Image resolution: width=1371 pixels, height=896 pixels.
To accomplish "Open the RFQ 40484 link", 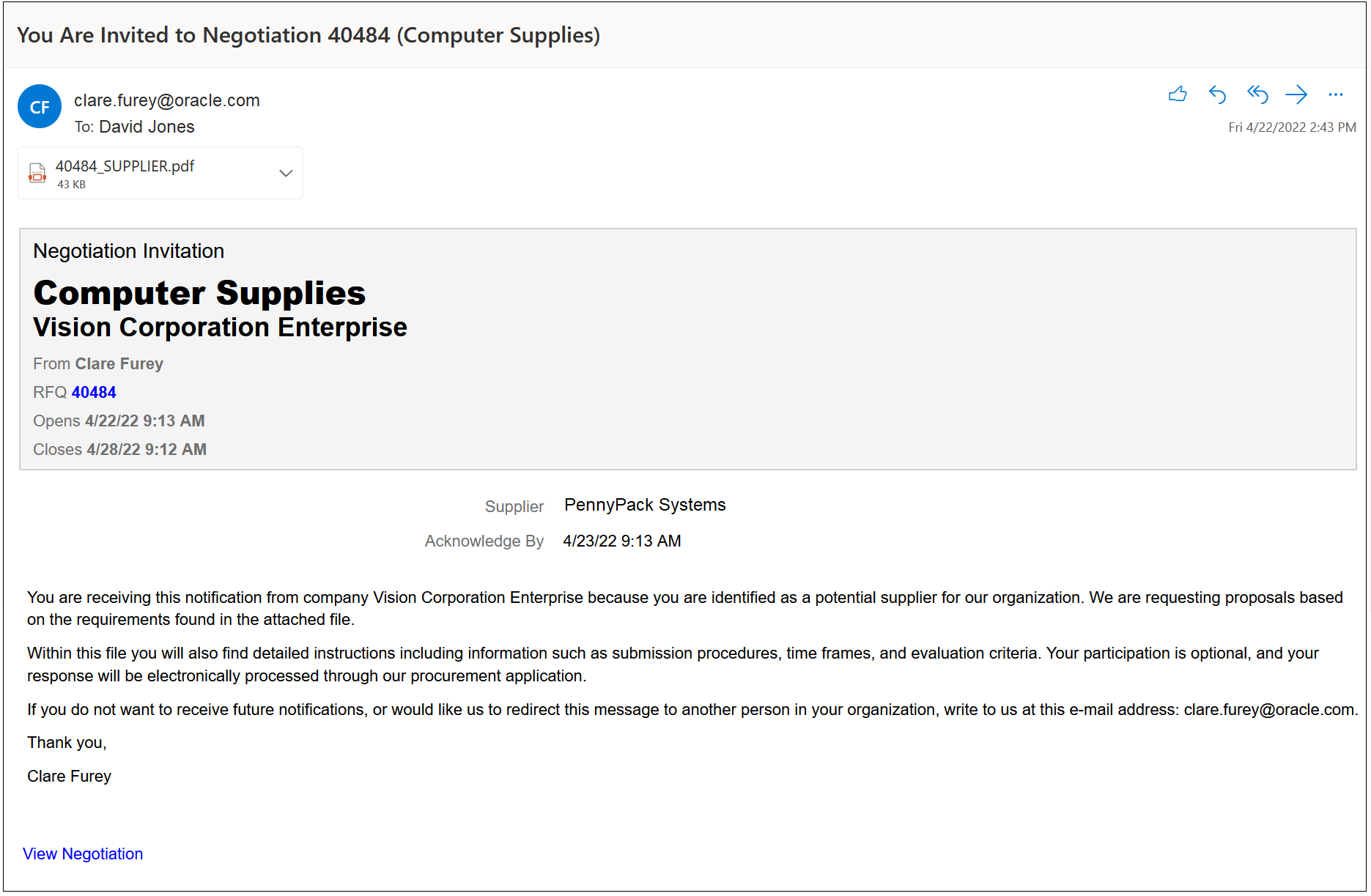I will (94, 393).
